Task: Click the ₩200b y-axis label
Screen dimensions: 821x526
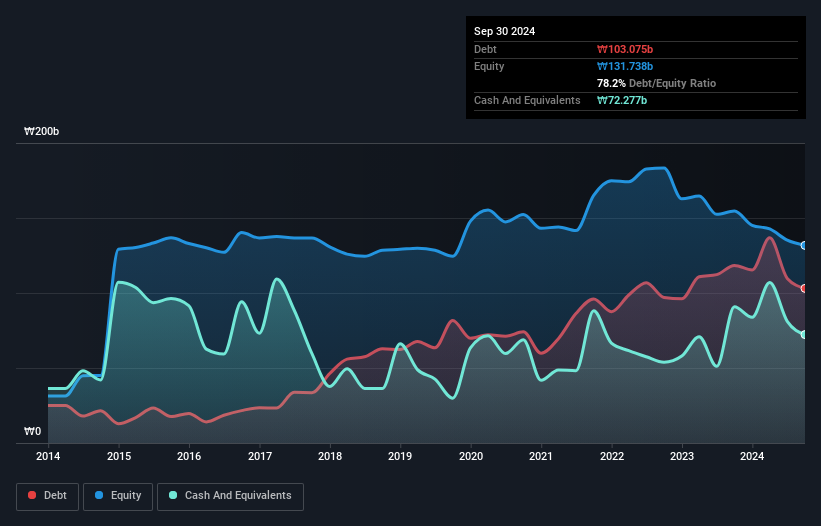Action: (42, 132)
